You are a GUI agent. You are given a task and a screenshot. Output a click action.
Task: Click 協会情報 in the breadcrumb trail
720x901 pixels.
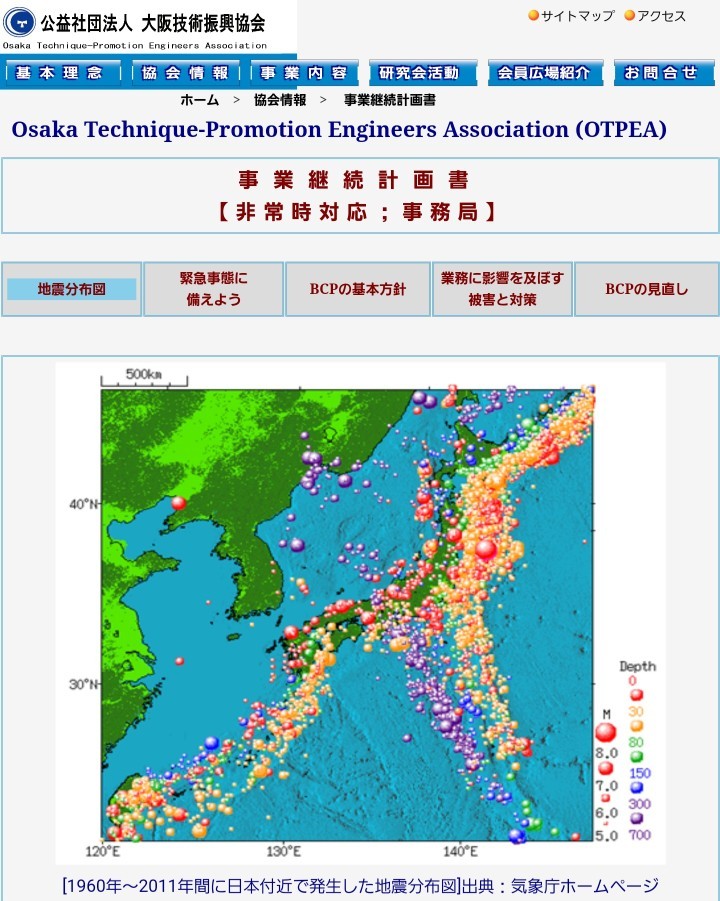coord(280,100)
